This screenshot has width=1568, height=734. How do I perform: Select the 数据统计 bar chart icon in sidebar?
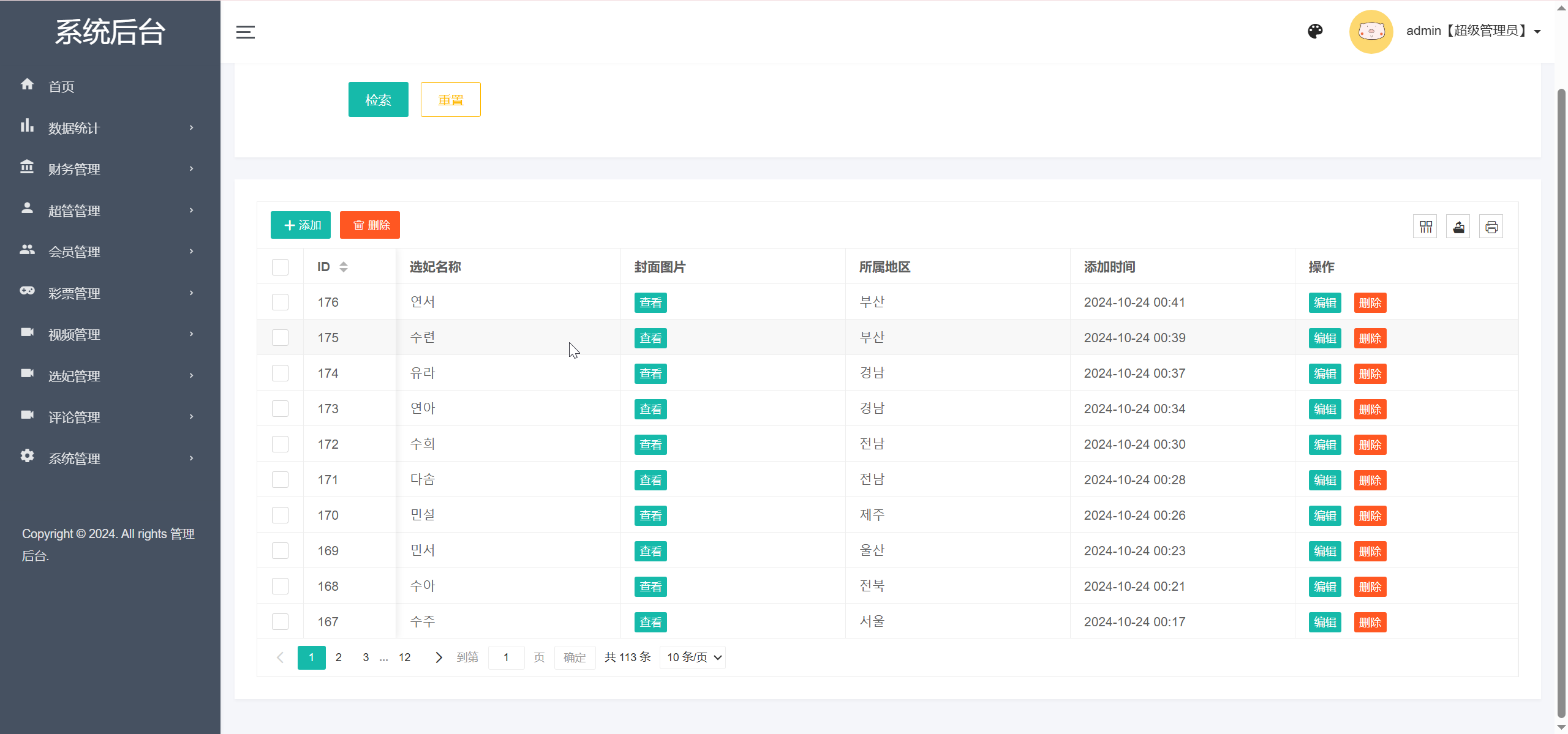pyautogui.click(x=28, y=126)
